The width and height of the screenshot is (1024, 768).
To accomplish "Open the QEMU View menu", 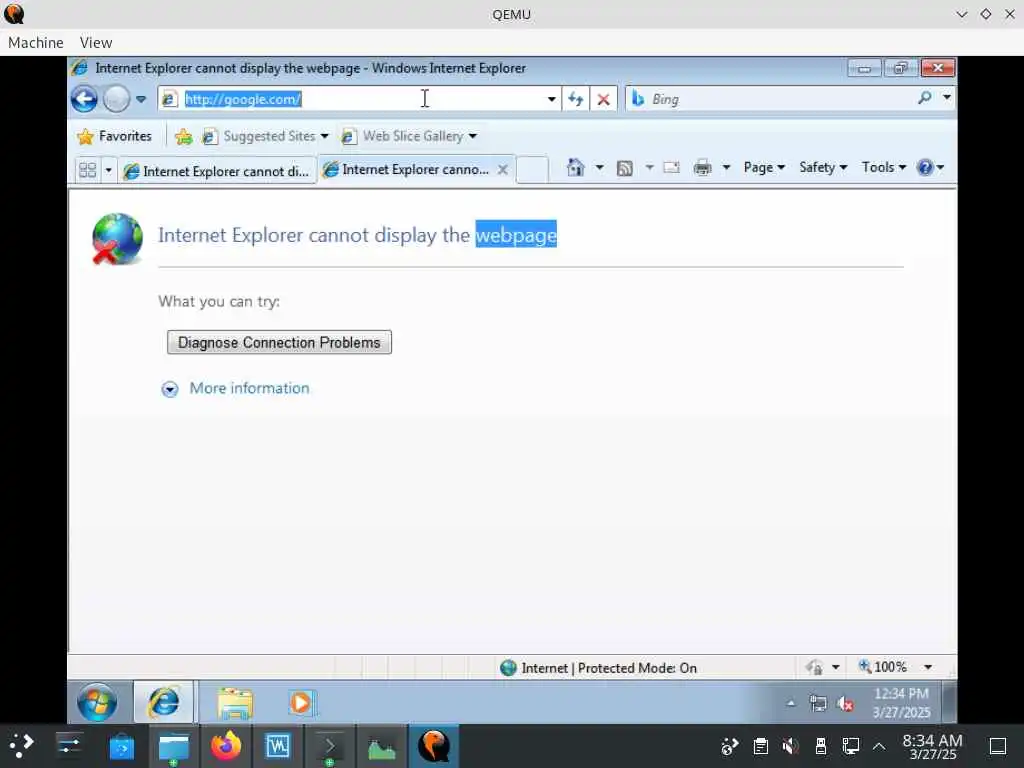I will point(96,42).
